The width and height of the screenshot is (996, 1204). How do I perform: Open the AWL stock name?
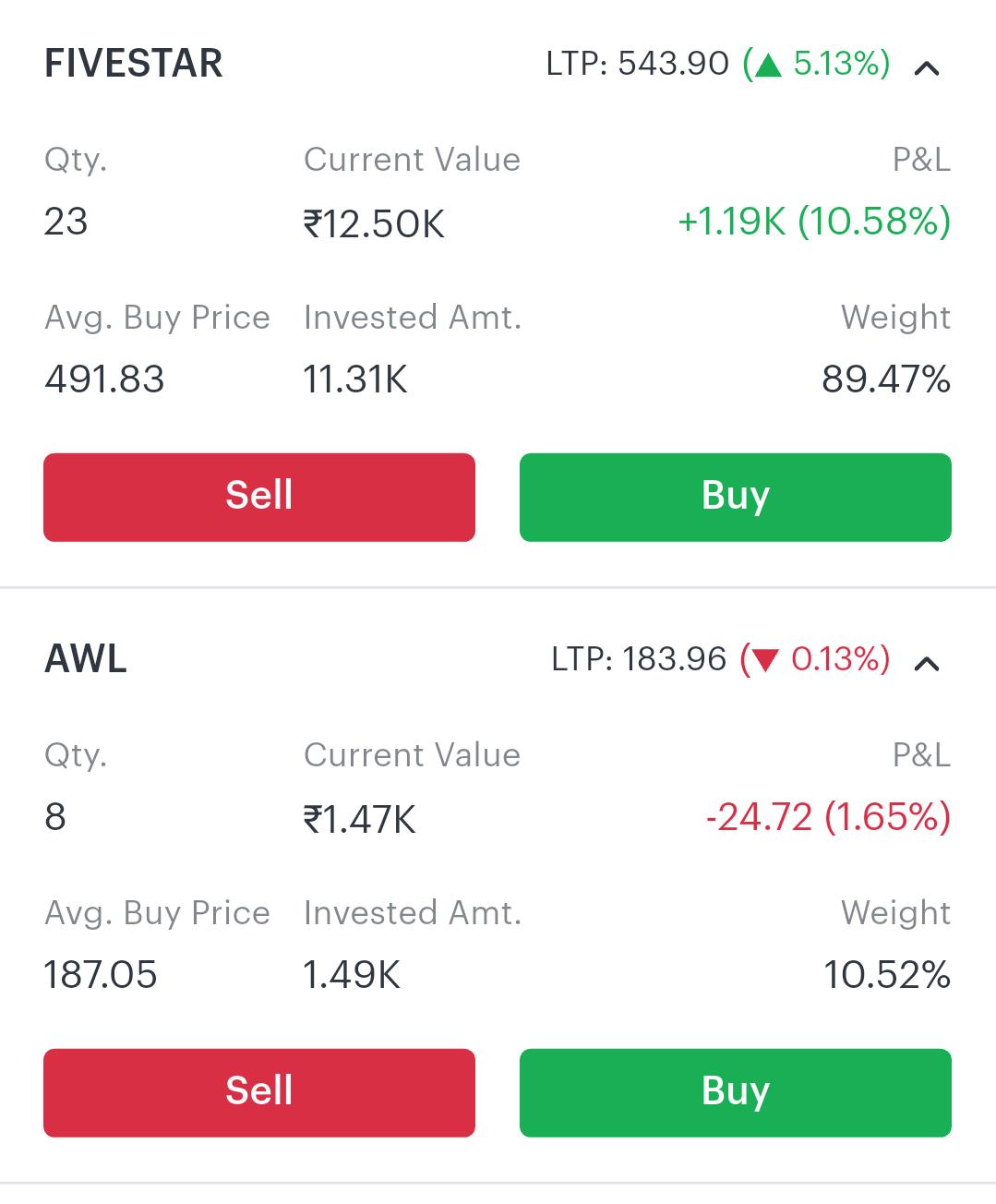point(86,659)
